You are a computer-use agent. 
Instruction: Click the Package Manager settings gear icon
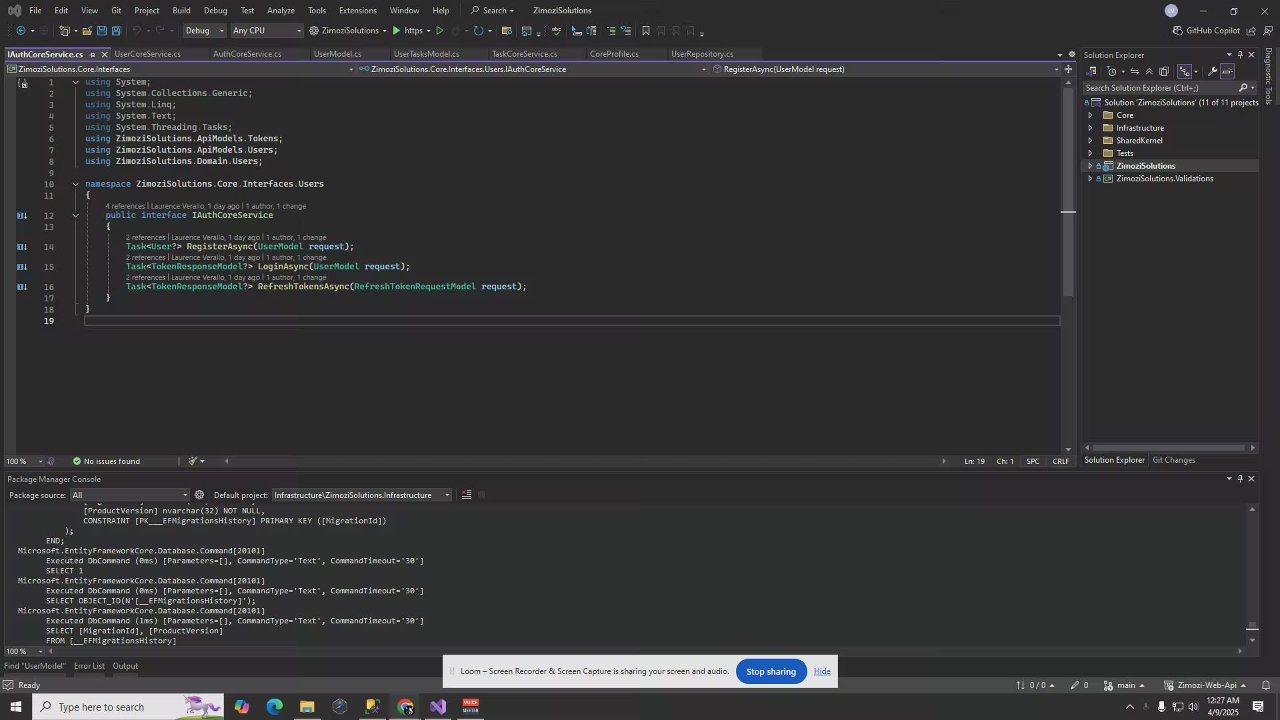tap(199, 495)
